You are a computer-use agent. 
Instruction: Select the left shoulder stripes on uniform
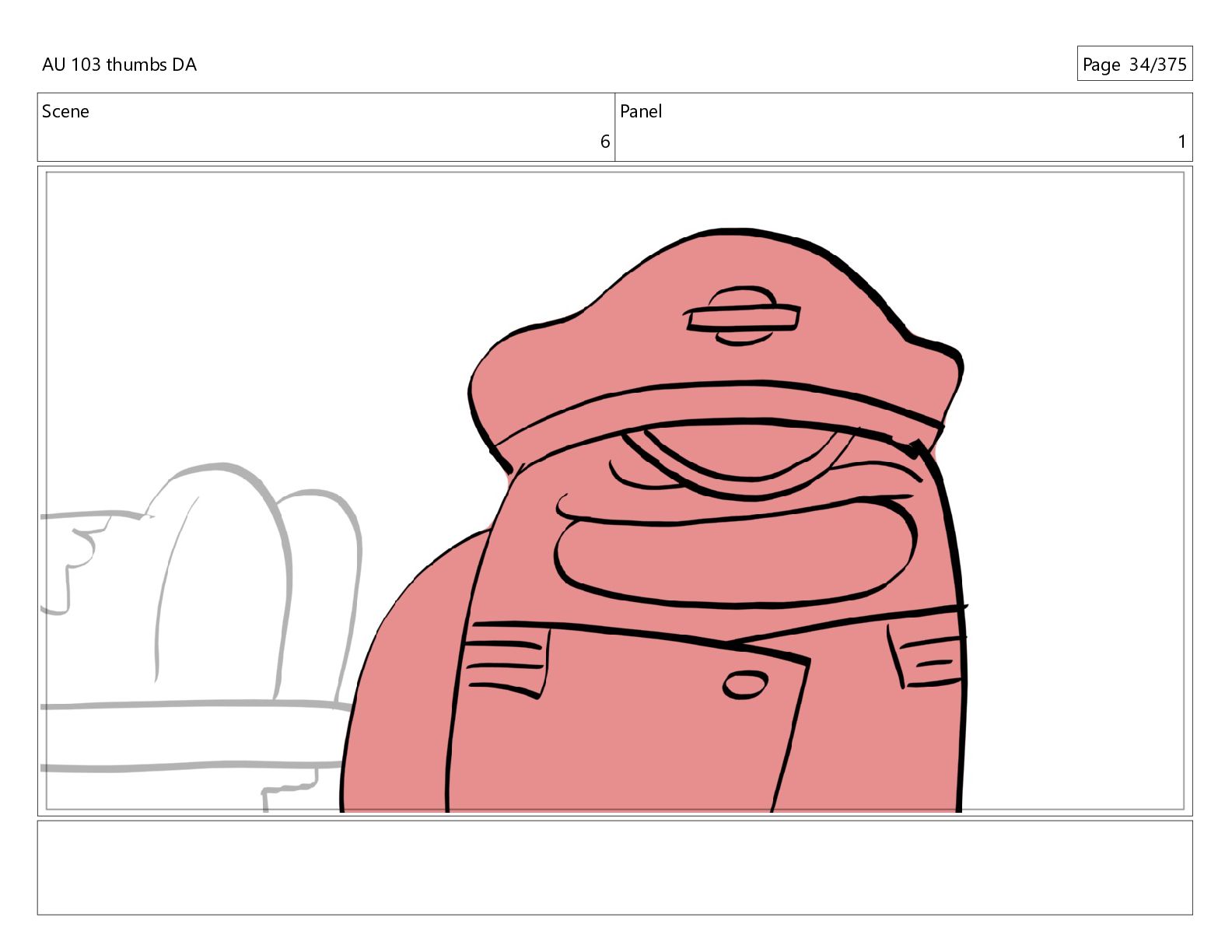pyautogui.click(x=504, y=667)
